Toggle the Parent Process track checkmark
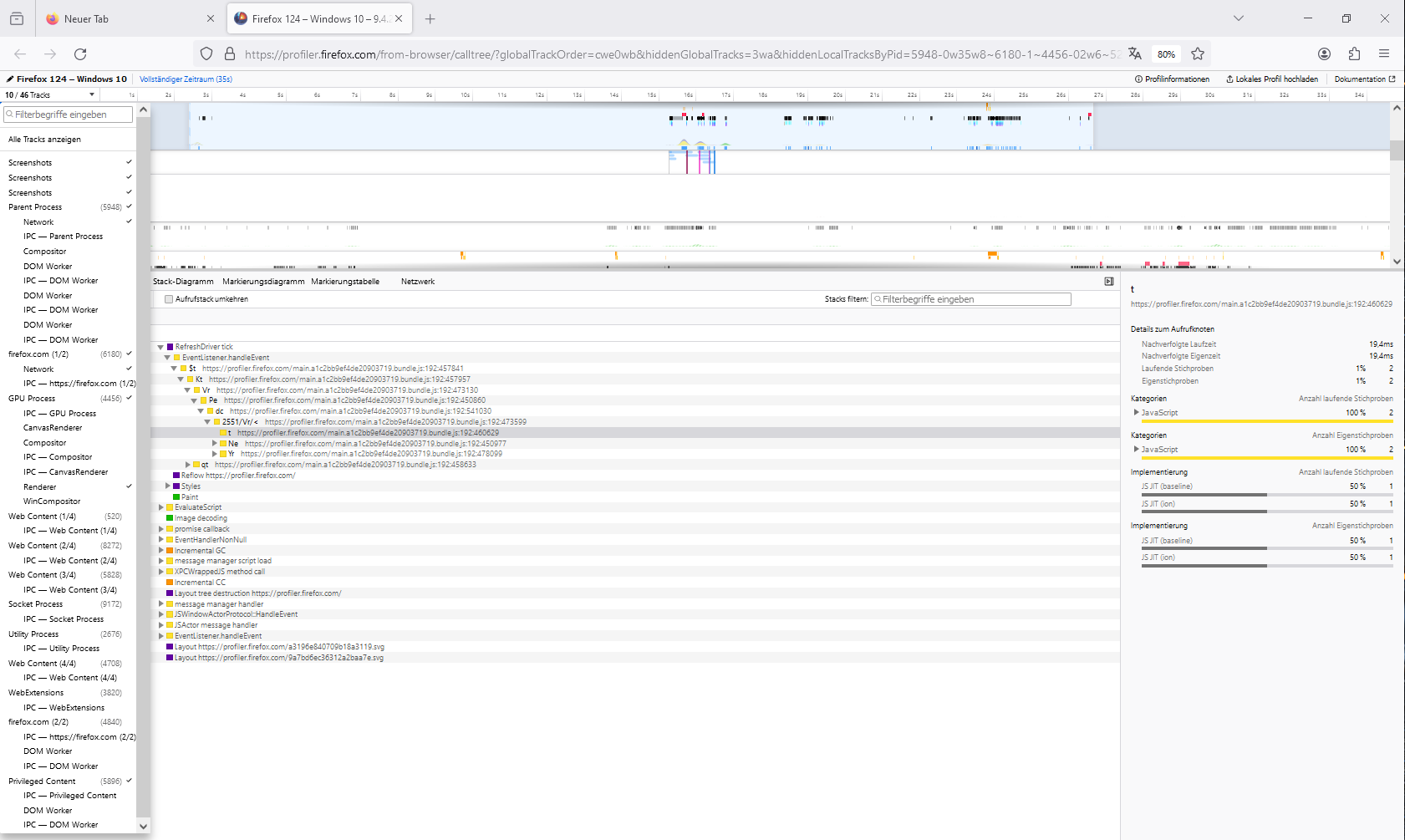 (x=129, y=206)
